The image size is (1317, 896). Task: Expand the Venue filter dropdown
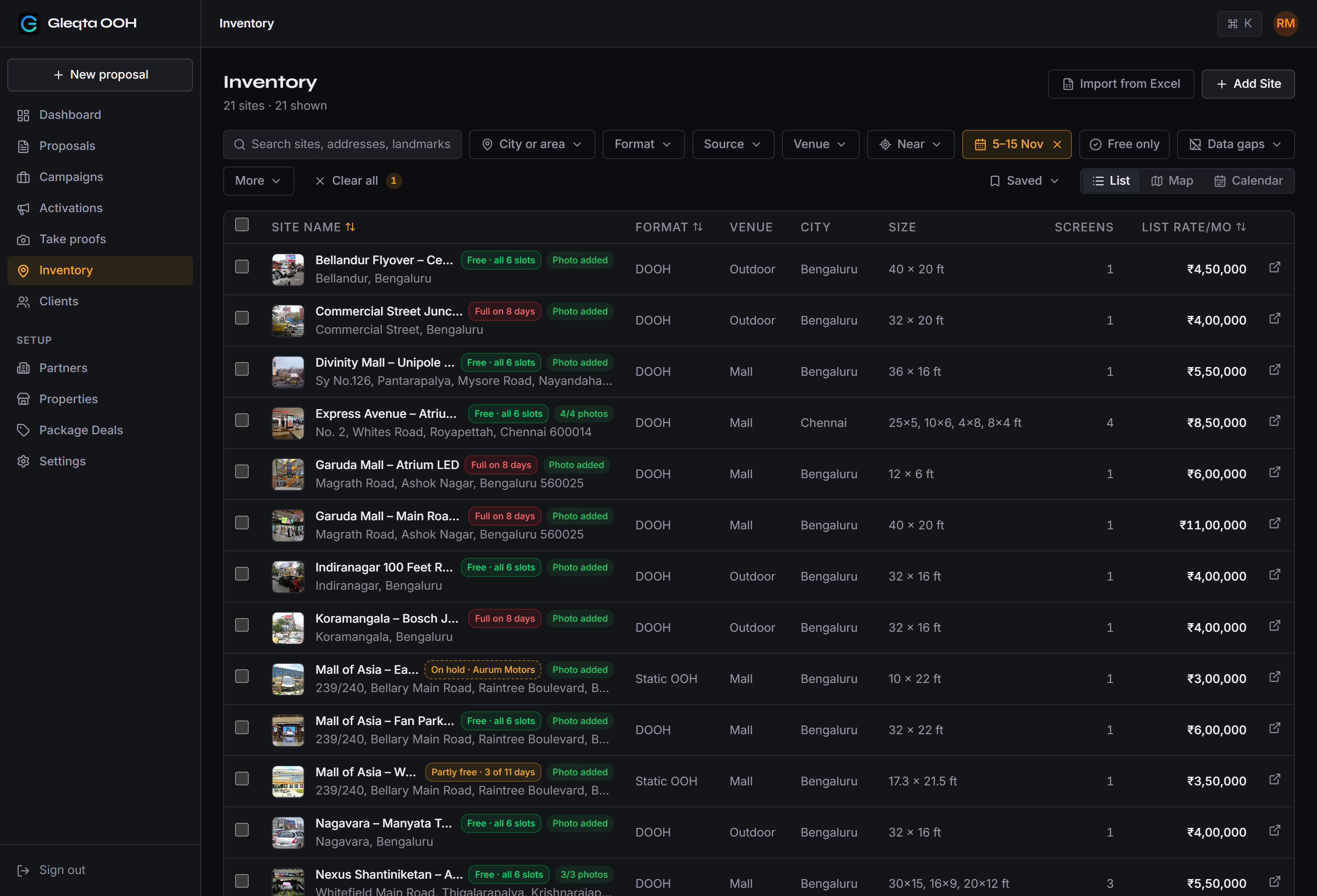tap(820, 144)
